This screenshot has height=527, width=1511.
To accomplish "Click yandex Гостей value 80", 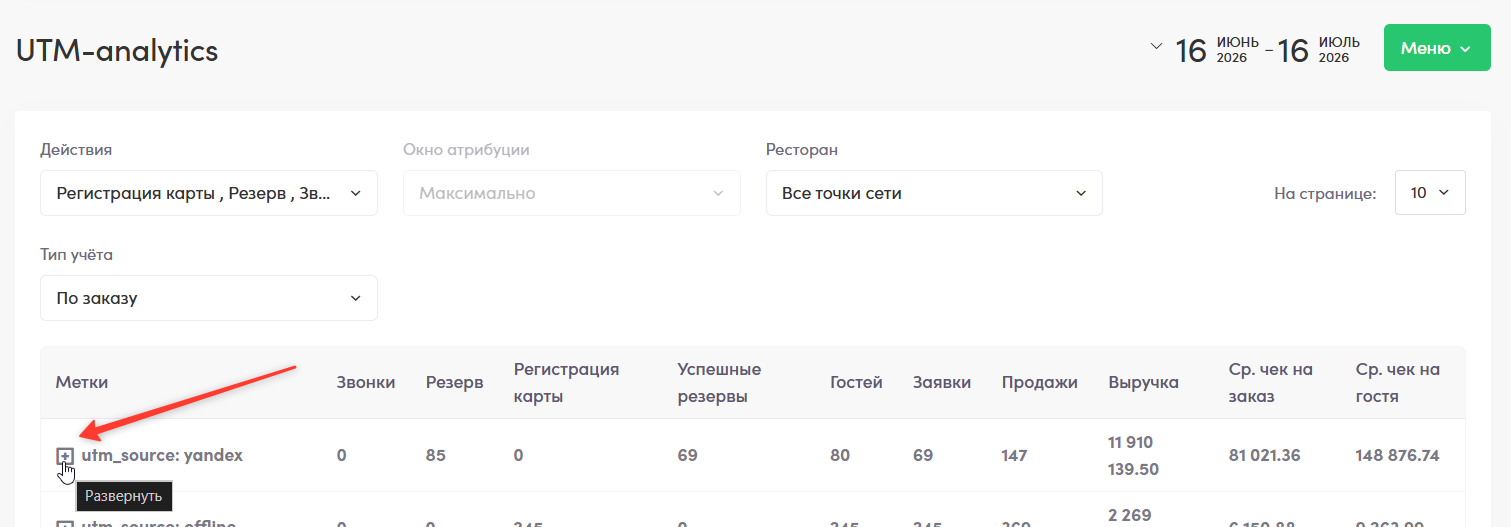I will [840, 456].
